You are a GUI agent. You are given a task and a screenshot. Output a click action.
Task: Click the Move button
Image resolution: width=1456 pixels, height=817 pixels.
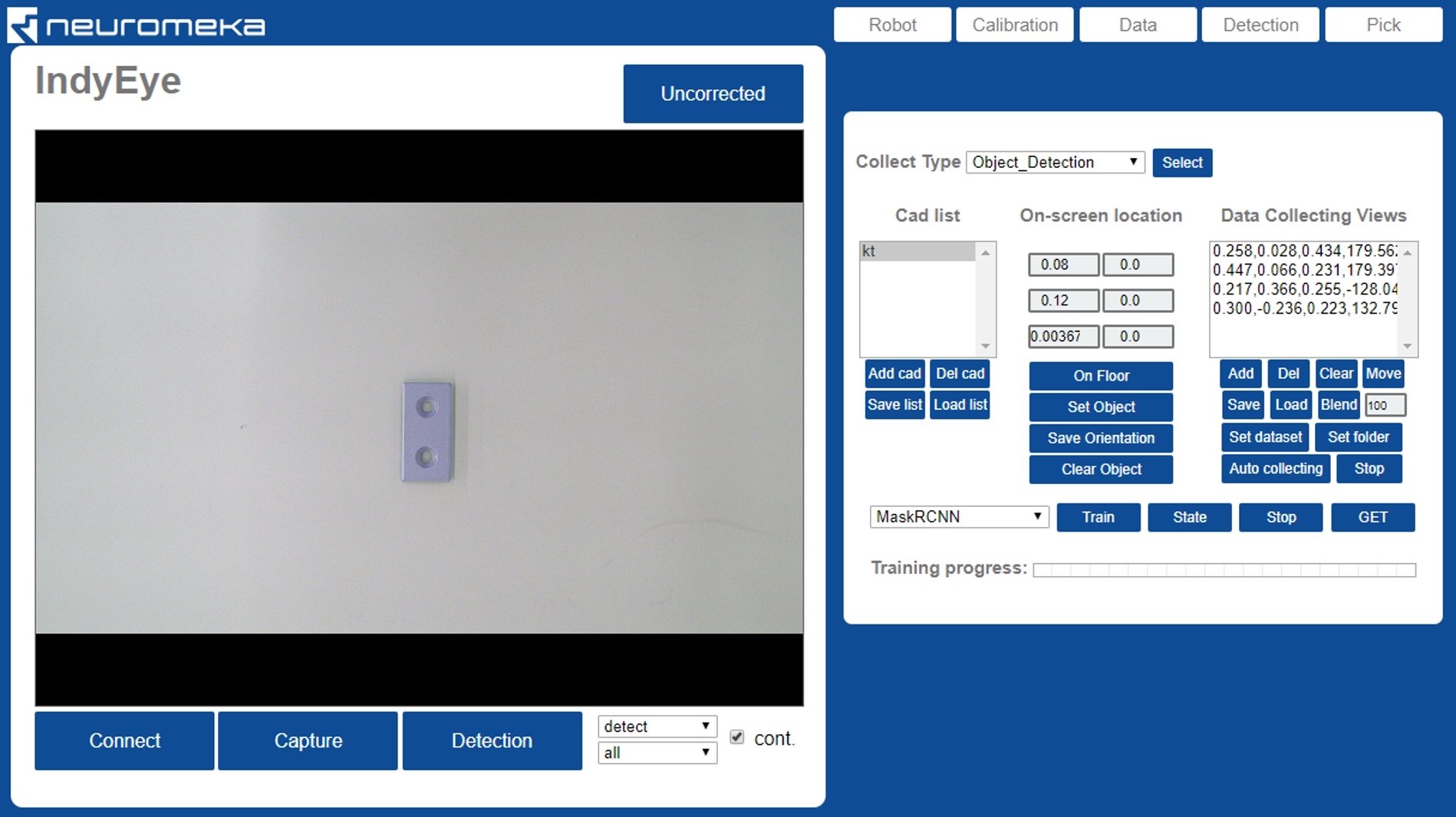point(1383,374)
